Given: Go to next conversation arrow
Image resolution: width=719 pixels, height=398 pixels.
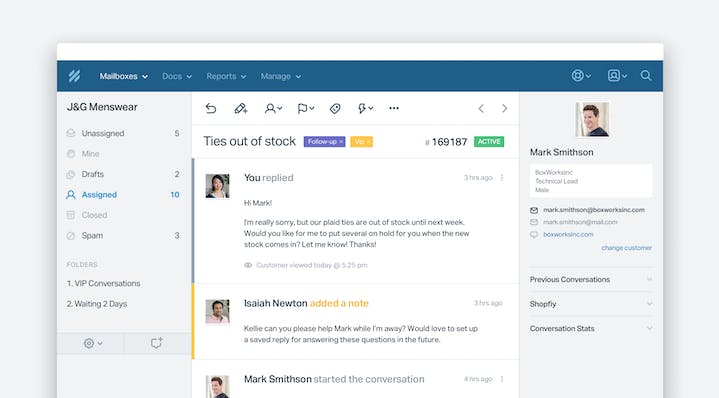Looking at the screenshot, I should click(x=504, y=108).
